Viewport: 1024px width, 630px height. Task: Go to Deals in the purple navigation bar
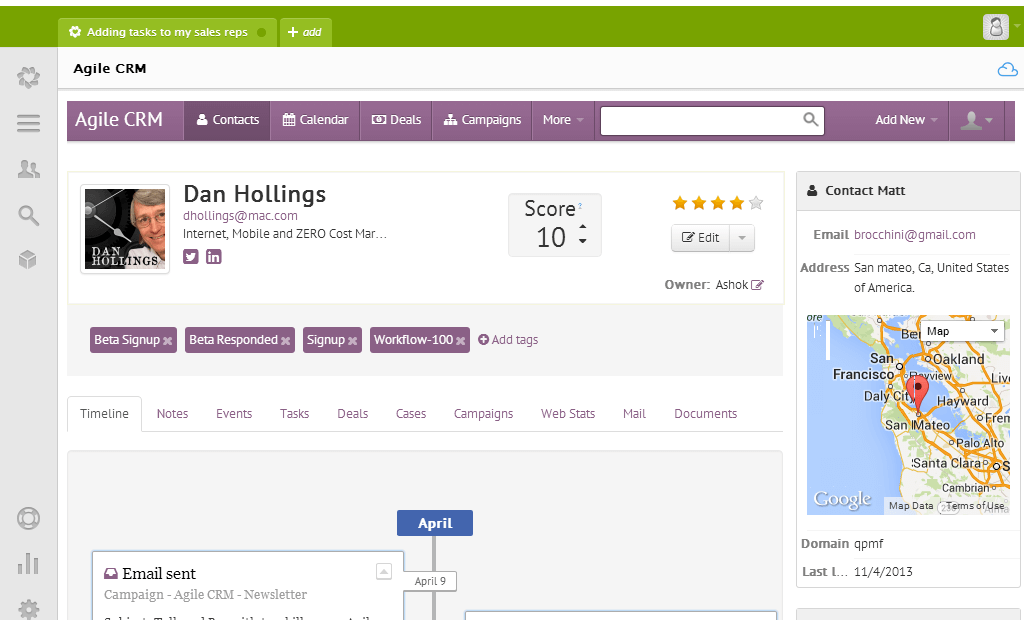(x=396, y=120)
